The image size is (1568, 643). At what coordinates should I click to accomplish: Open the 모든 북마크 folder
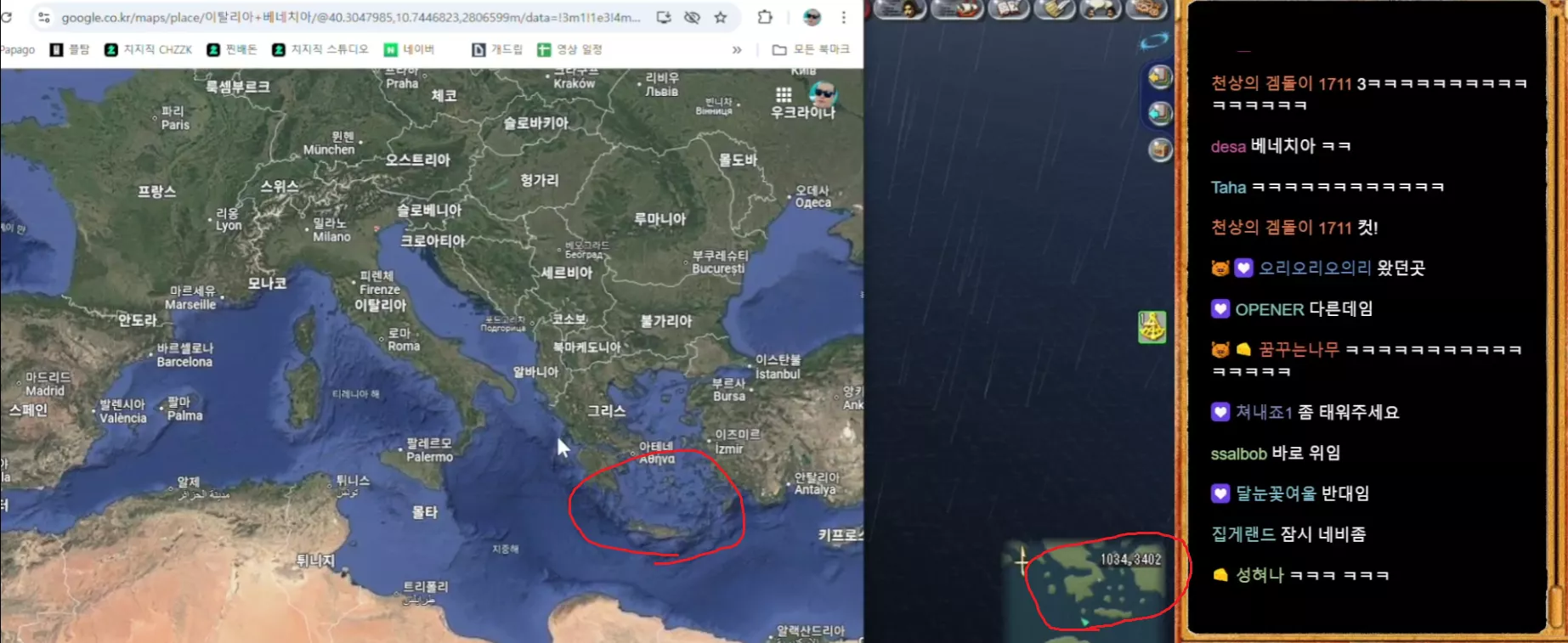tap(811, 50)
